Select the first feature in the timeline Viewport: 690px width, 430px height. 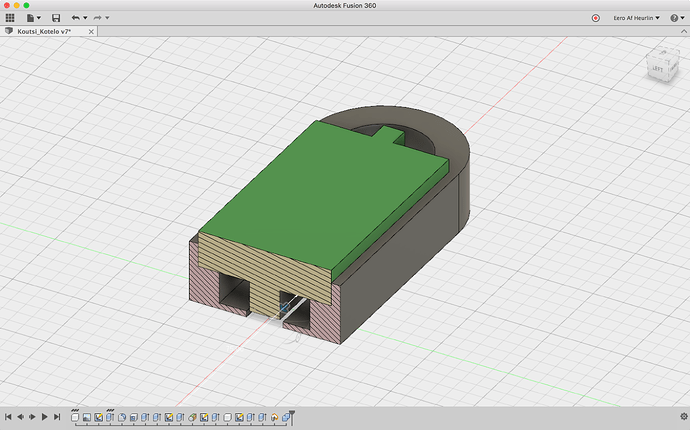click(x=75, y=417)
